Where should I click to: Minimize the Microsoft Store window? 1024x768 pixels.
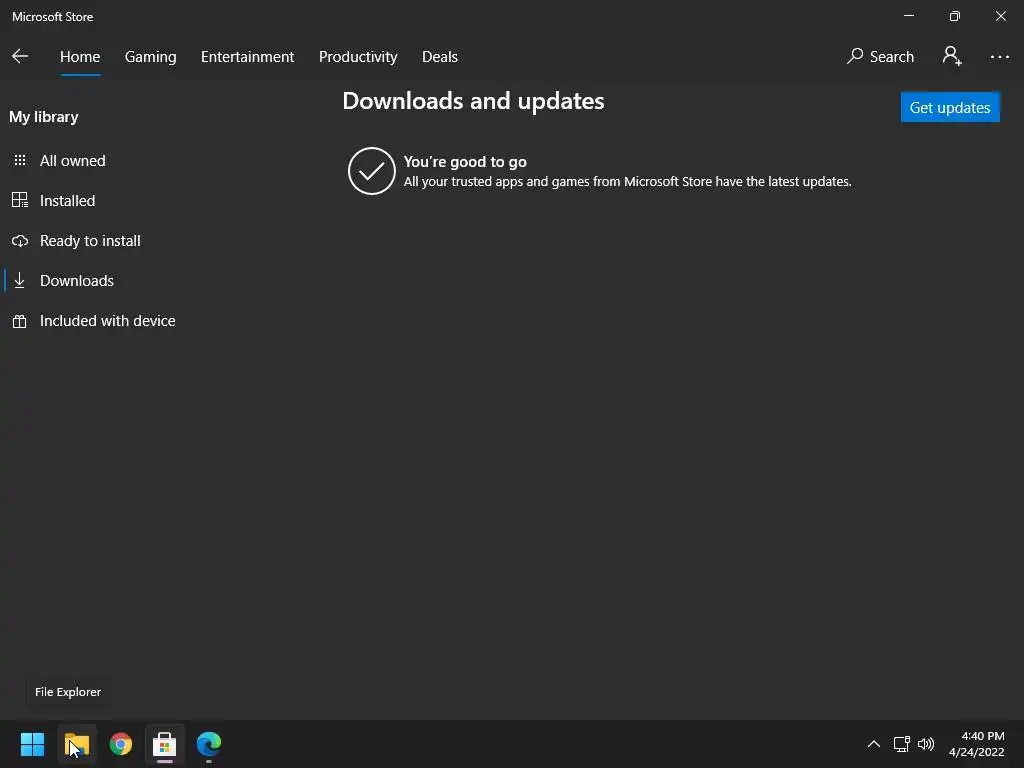click(909, 16)
